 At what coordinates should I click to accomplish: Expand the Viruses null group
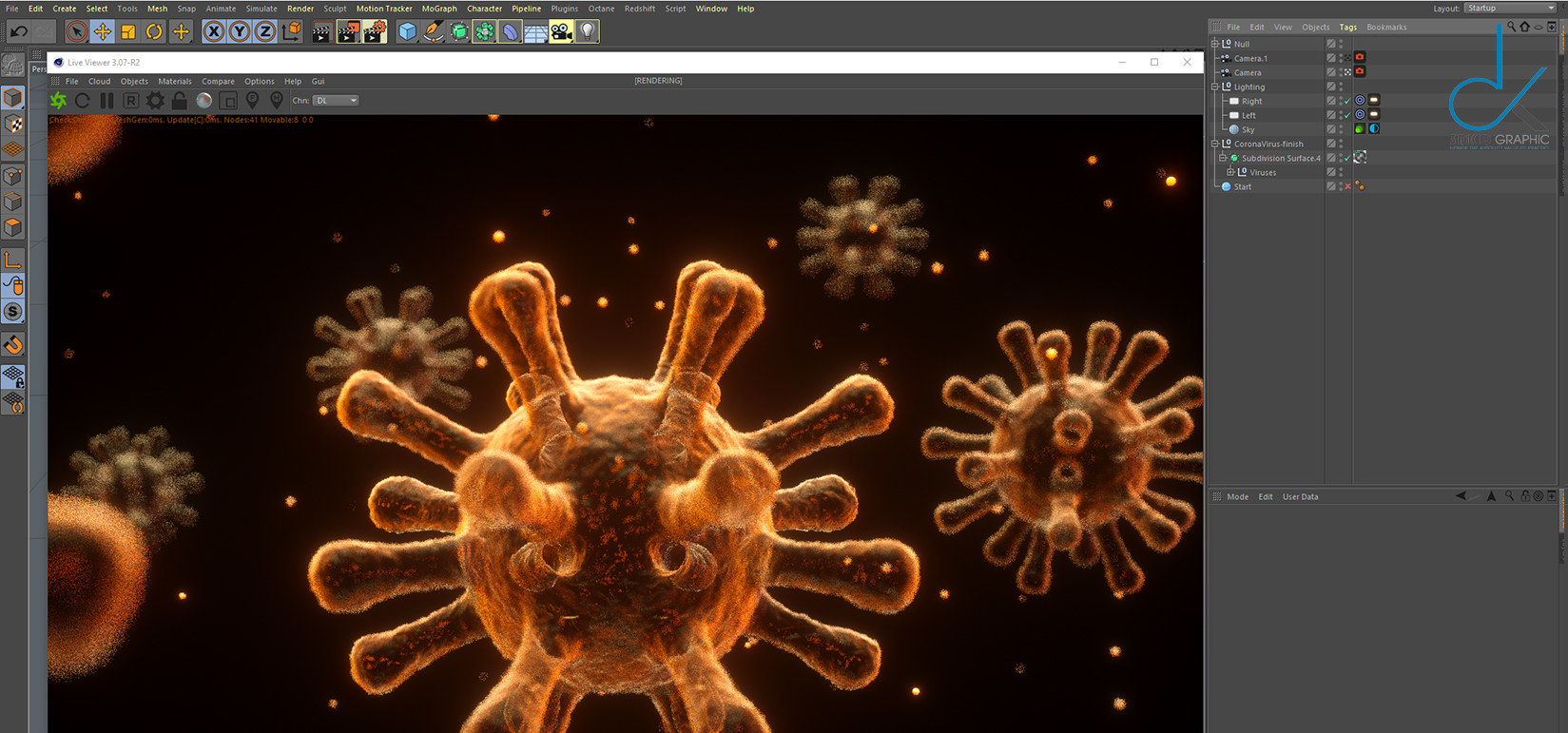coord(1230,172)
